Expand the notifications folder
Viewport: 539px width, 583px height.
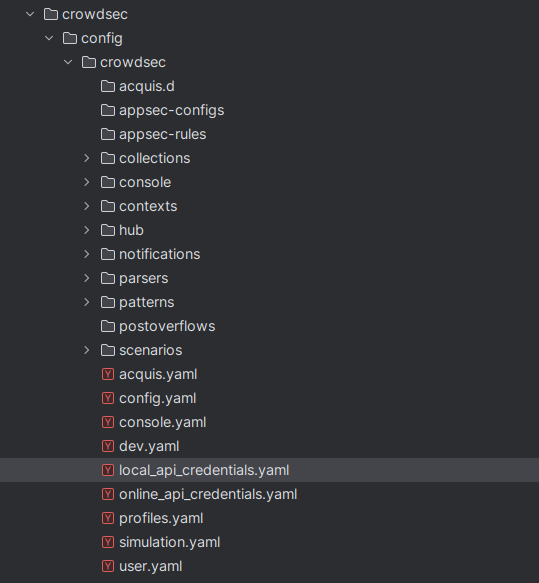tap(87, 254)
